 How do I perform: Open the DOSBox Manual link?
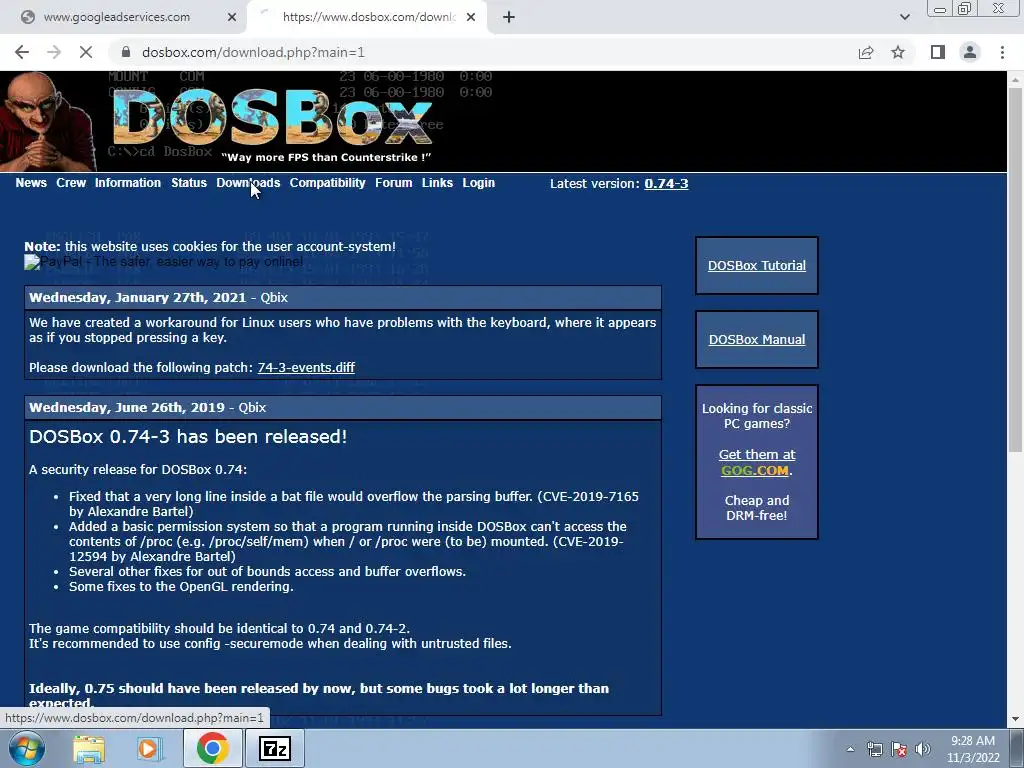[756, 340]
